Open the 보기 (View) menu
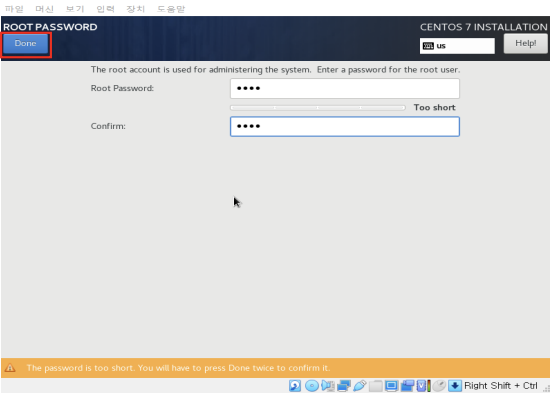 [75, 9]
